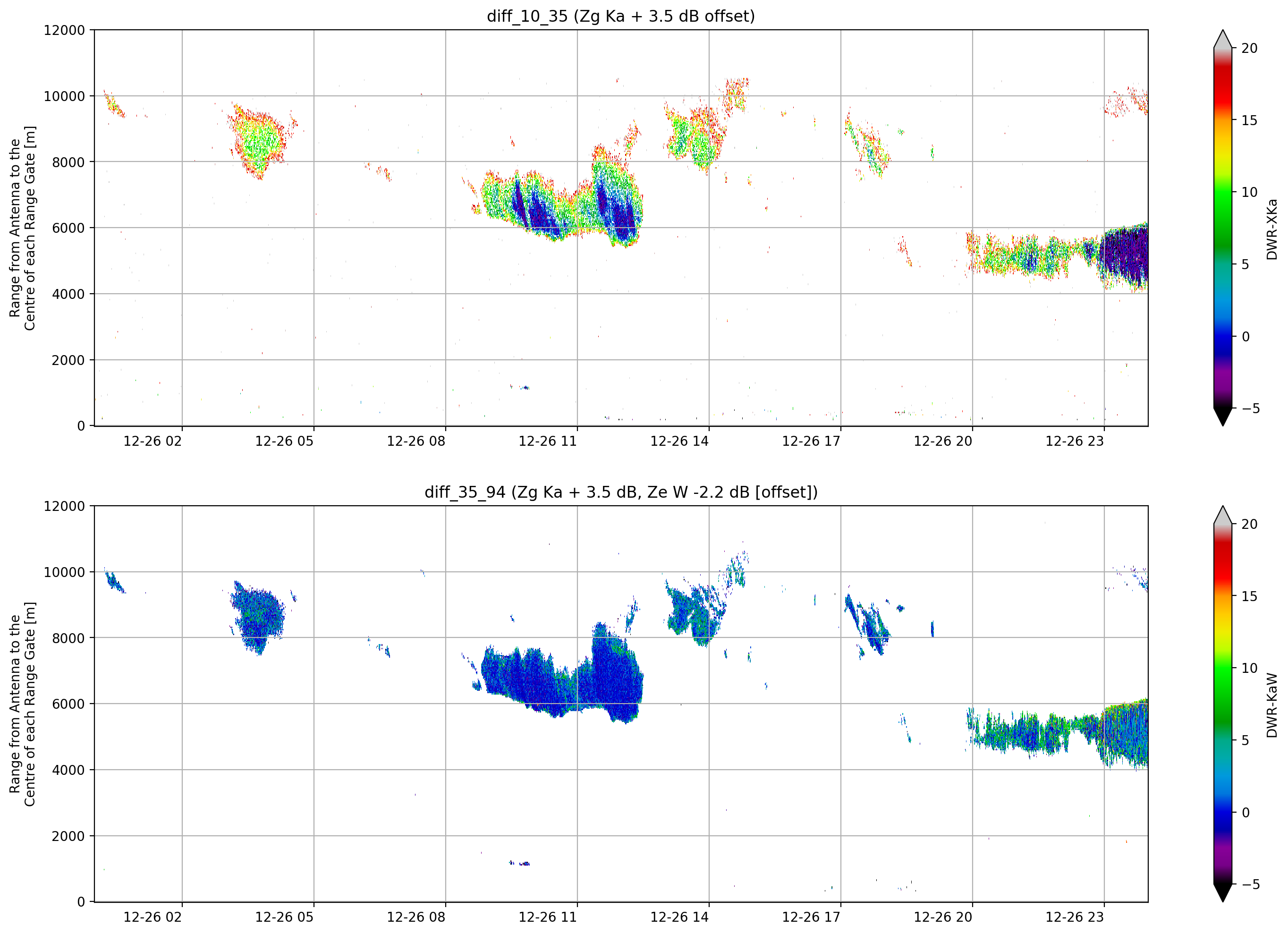Click the 12-26 02 x-tick under diff_10_35 plot
The width and height of the screenshot is (1288, 934).
(153, 442)
